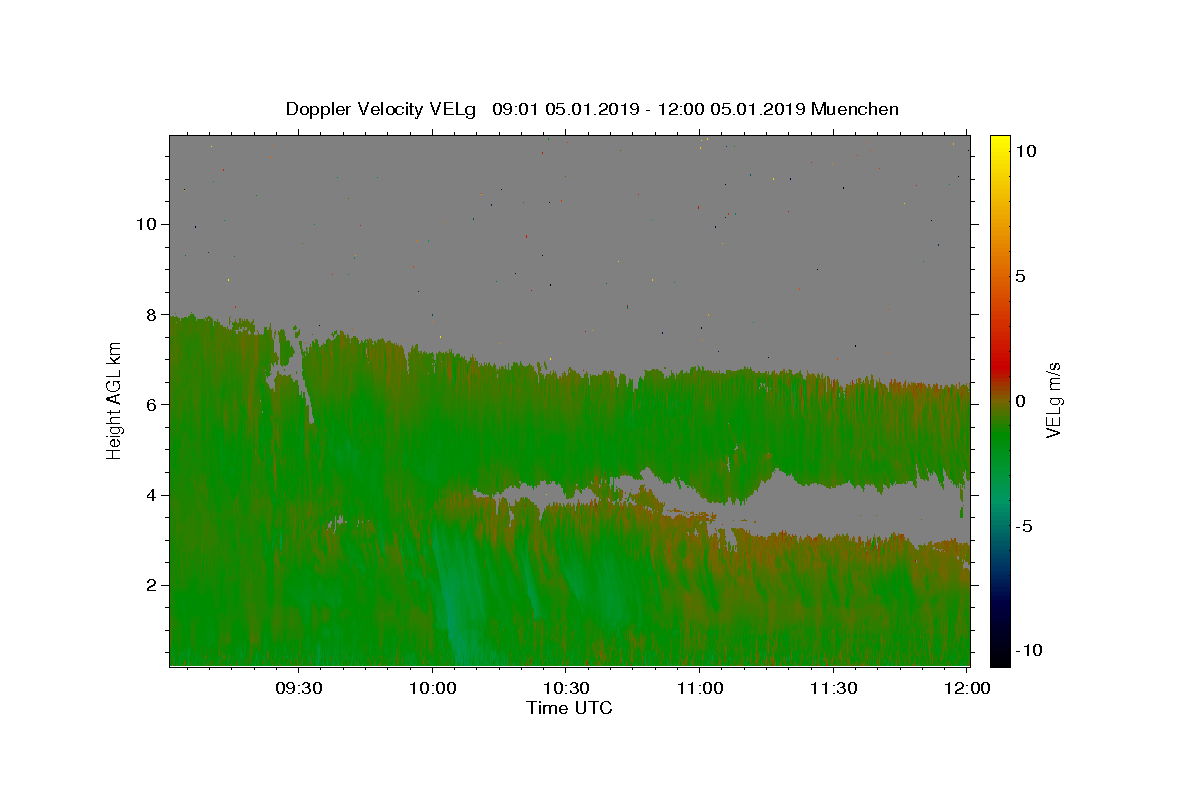Click the black bottom of the colorbar
Viewport: 1200px width, 800px height.
click(1000, 655)
